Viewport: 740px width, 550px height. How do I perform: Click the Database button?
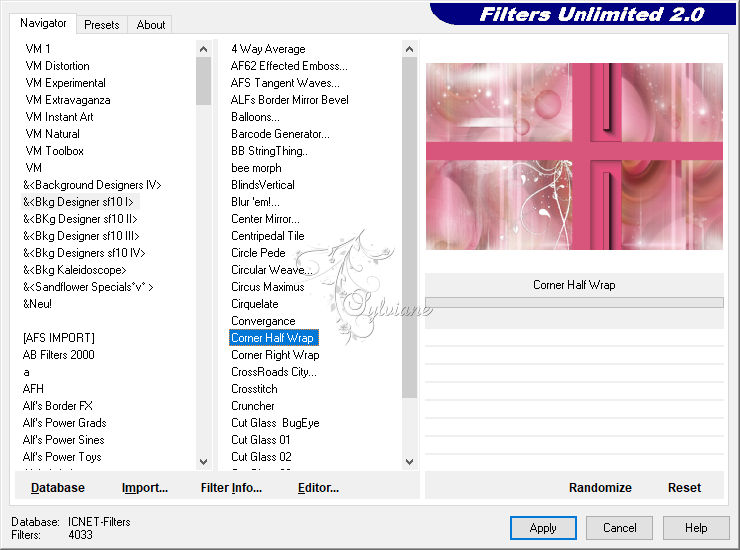click(58, 488)
